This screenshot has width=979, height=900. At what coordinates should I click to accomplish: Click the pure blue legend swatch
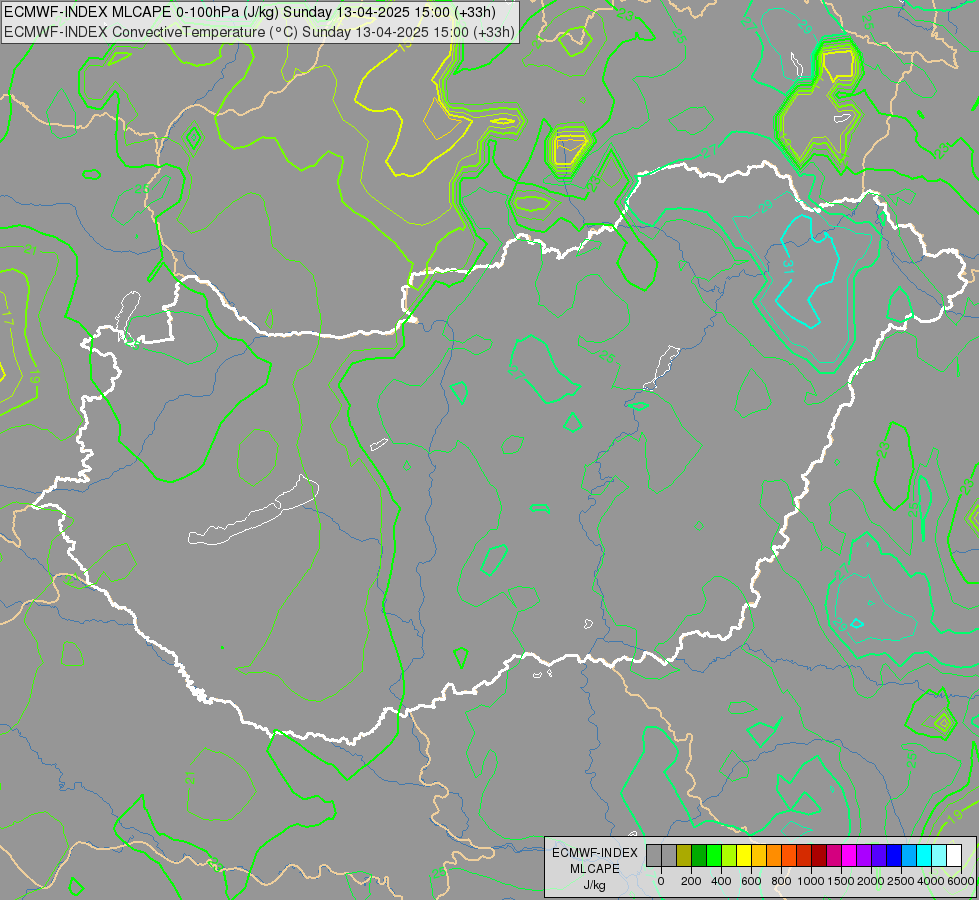click(x=895, y=856)
